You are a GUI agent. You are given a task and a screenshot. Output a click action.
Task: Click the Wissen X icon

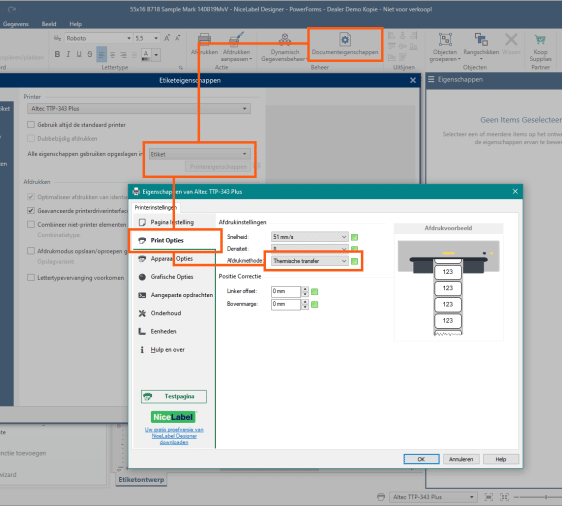pos(511,39)
